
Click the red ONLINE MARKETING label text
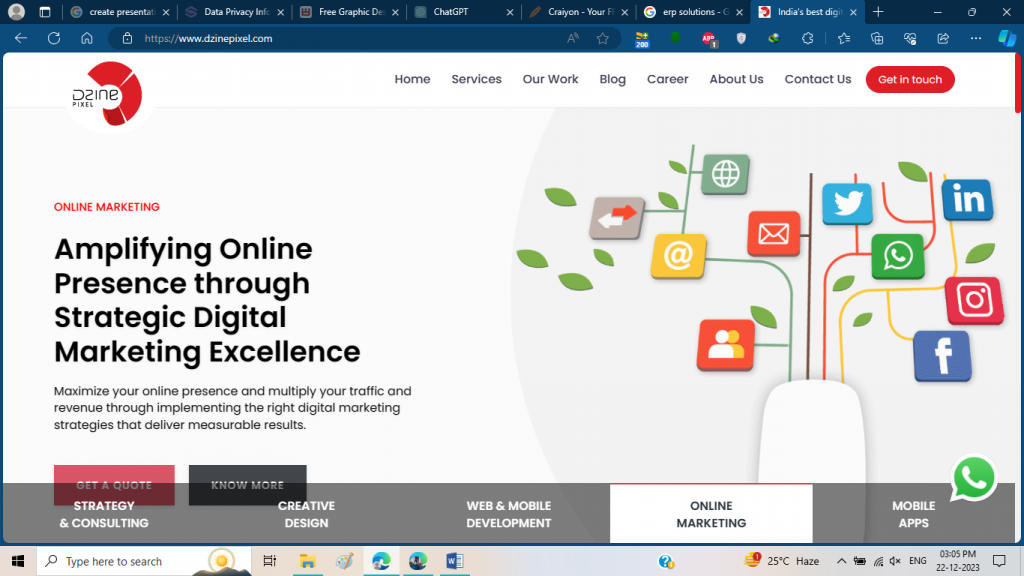(106, 207)
